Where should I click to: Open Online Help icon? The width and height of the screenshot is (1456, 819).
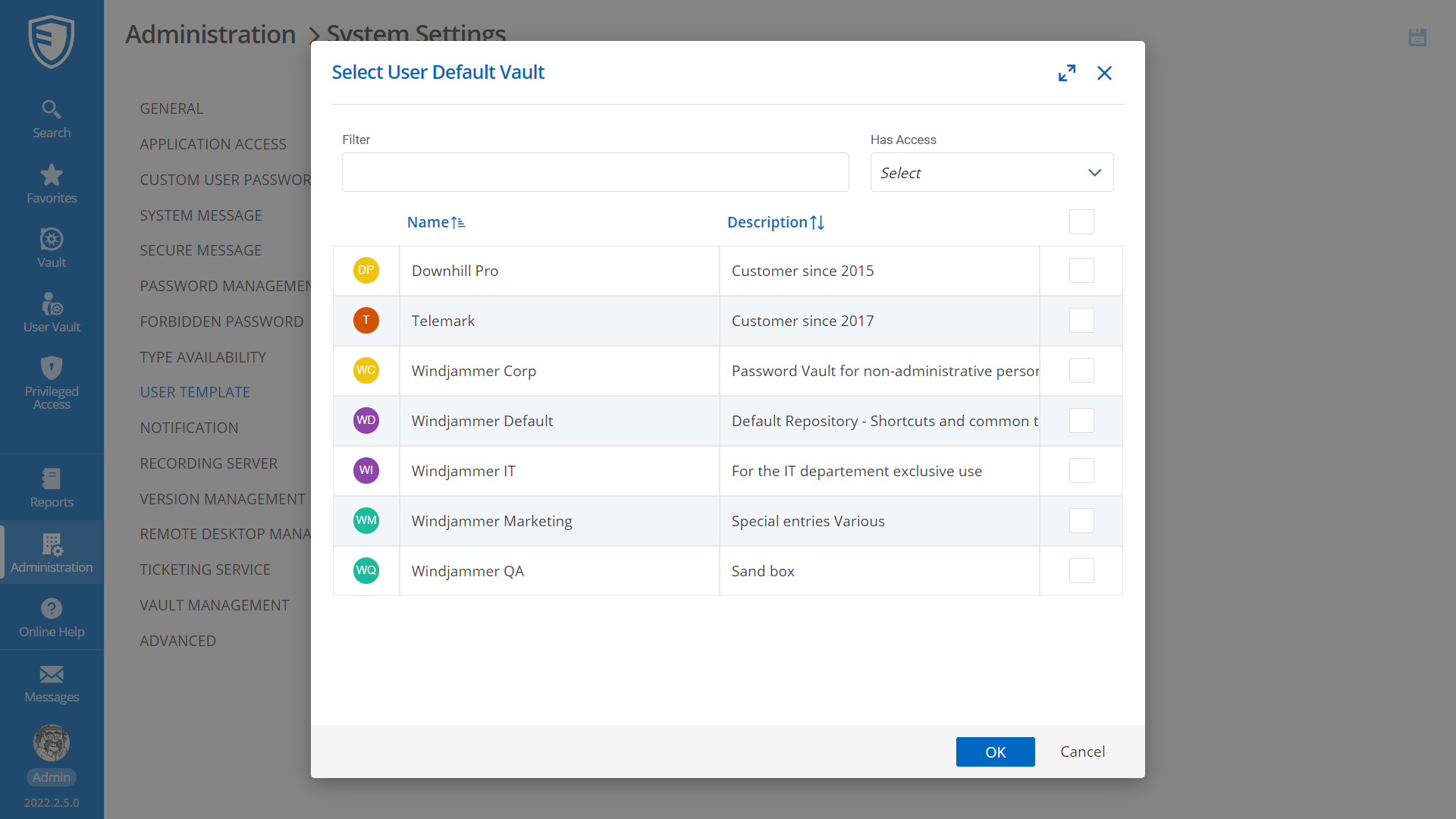click(52, 618)
